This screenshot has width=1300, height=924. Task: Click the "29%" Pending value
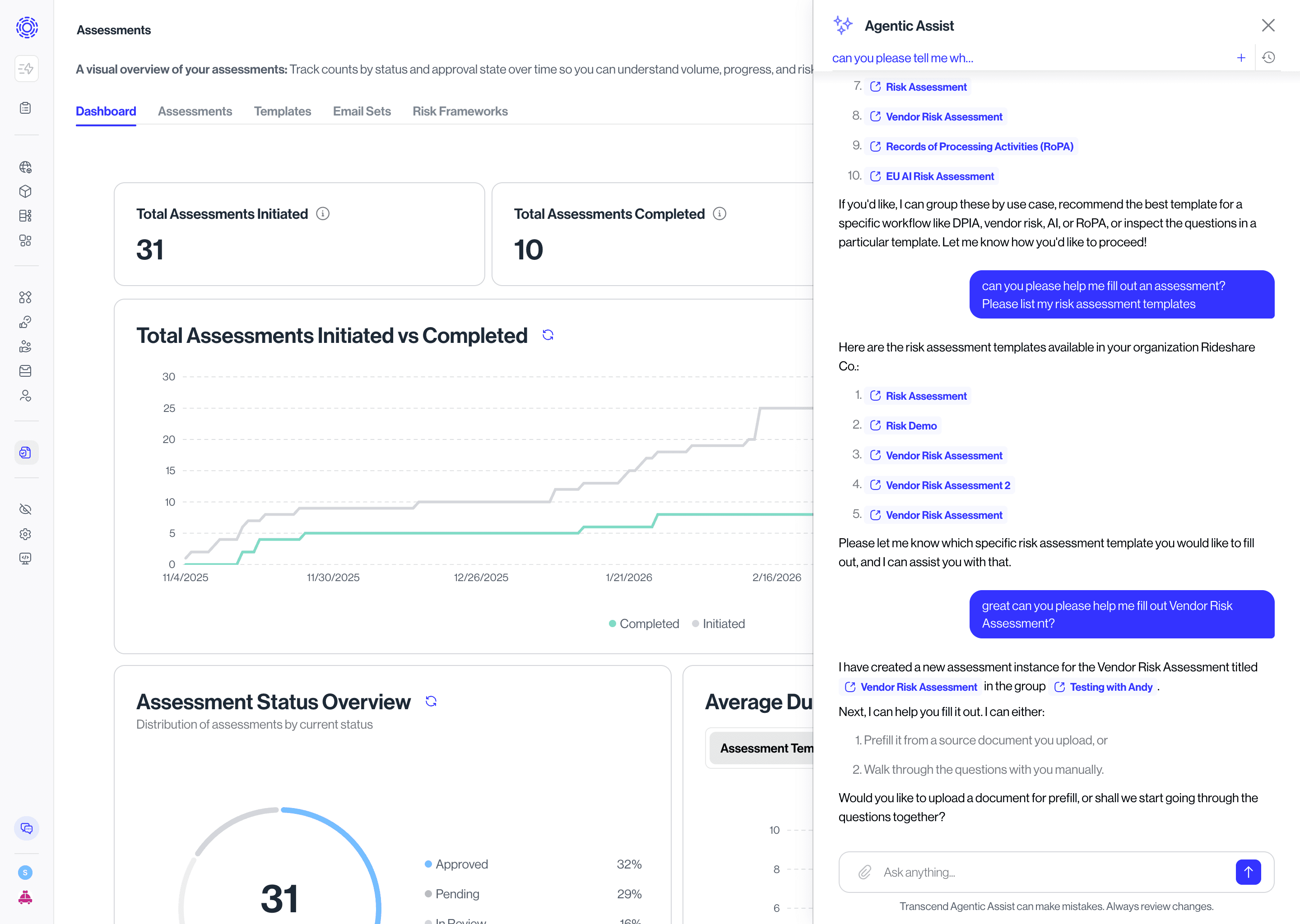coord(629,894)
